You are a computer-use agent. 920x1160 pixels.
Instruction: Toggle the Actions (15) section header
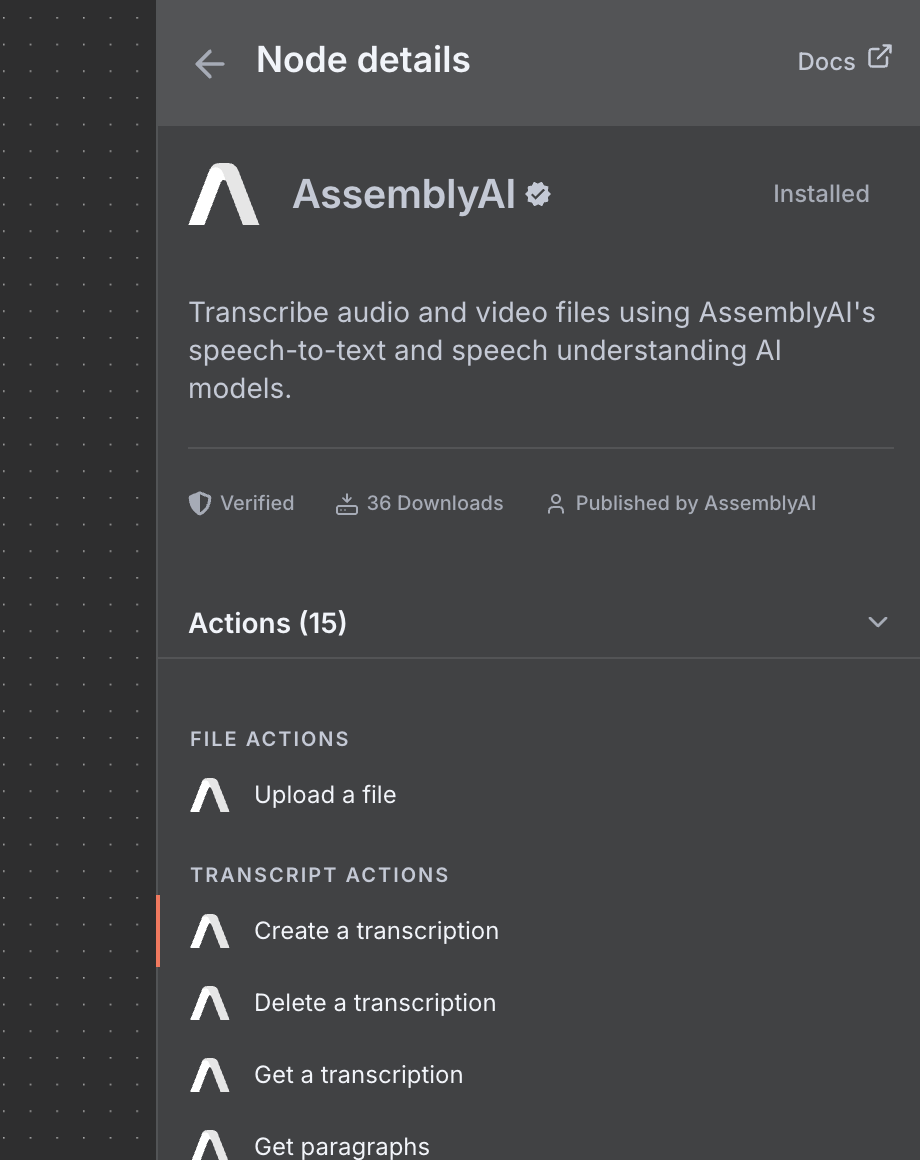point(268,623)
